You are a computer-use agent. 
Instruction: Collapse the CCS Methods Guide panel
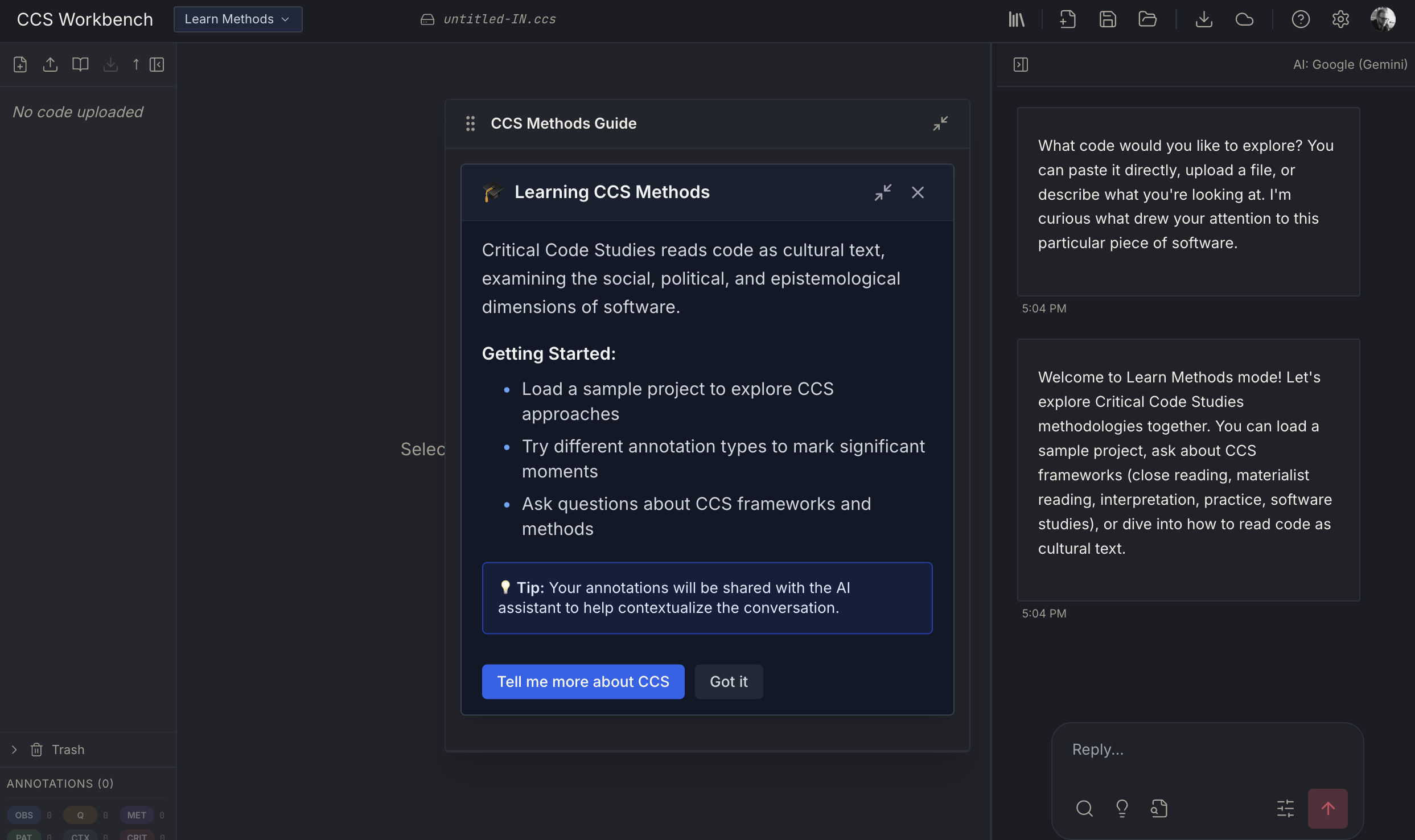[940, 123]
